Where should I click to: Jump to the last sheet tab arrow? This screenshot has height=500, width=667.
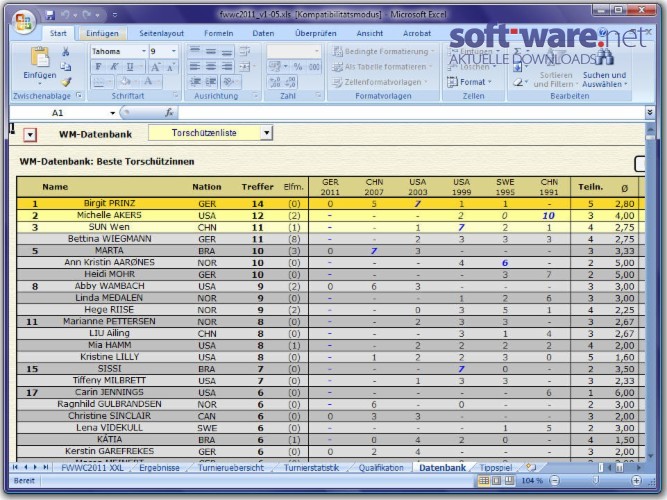coord(46,467)
